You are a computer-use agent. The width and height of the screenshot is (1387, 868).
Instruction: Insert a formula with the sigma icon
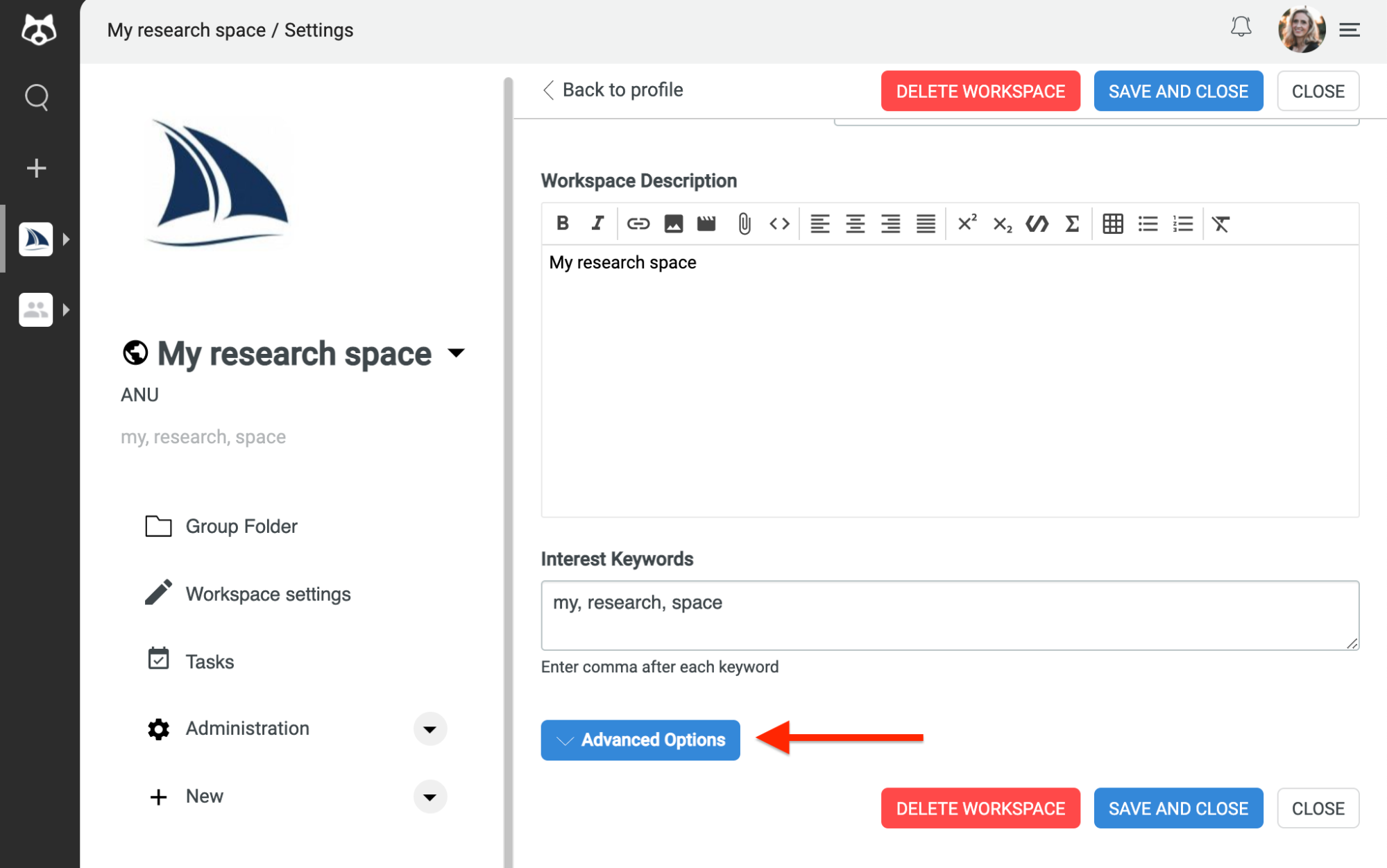[1071, 223]
